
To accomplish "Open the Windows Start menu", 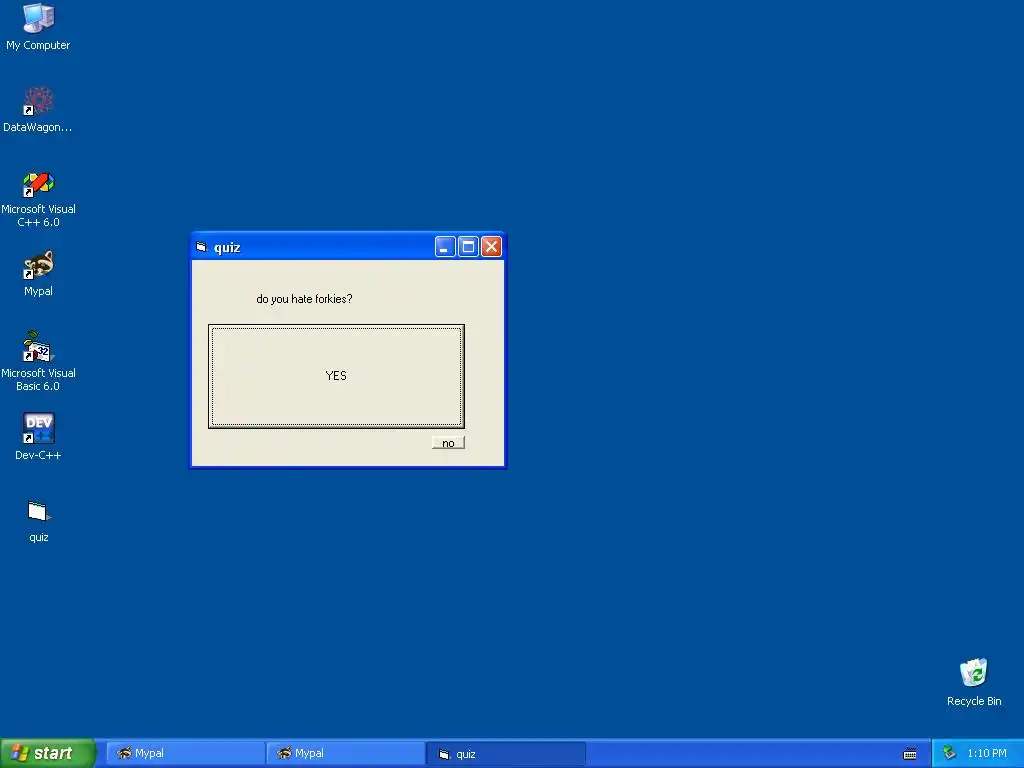I will [48, 753].
